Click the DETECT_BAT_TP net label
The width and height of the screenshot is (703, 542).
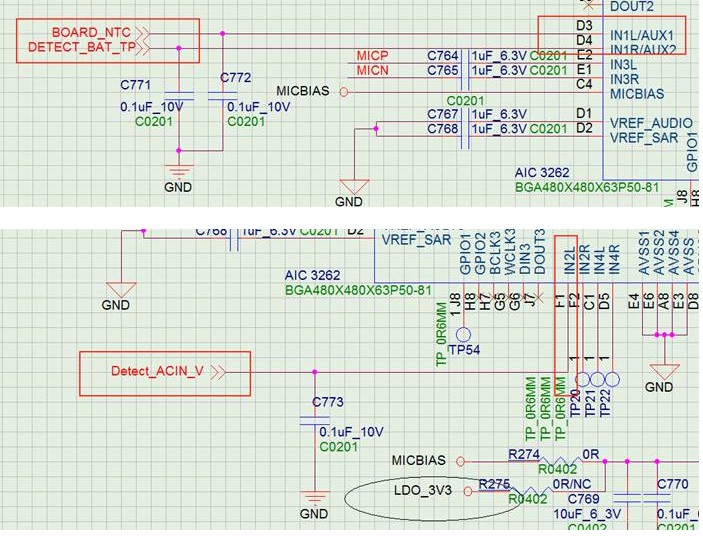coord(82,47)
